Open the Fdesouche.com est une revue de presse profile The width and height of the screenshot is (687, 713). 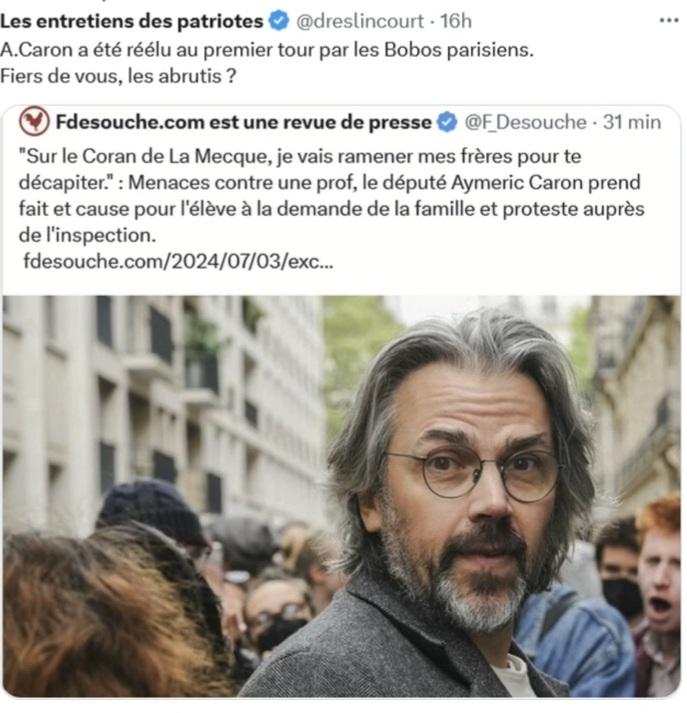click(x=244, y=122)
